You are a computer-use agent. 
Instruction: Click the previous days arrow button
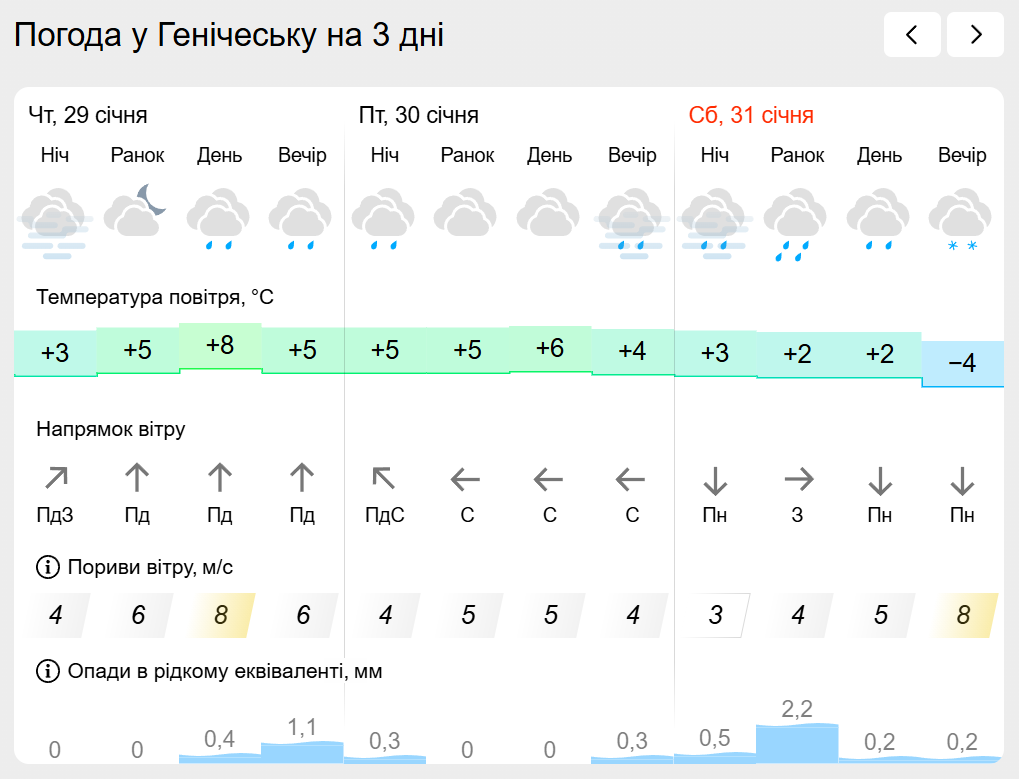(912, 35)
